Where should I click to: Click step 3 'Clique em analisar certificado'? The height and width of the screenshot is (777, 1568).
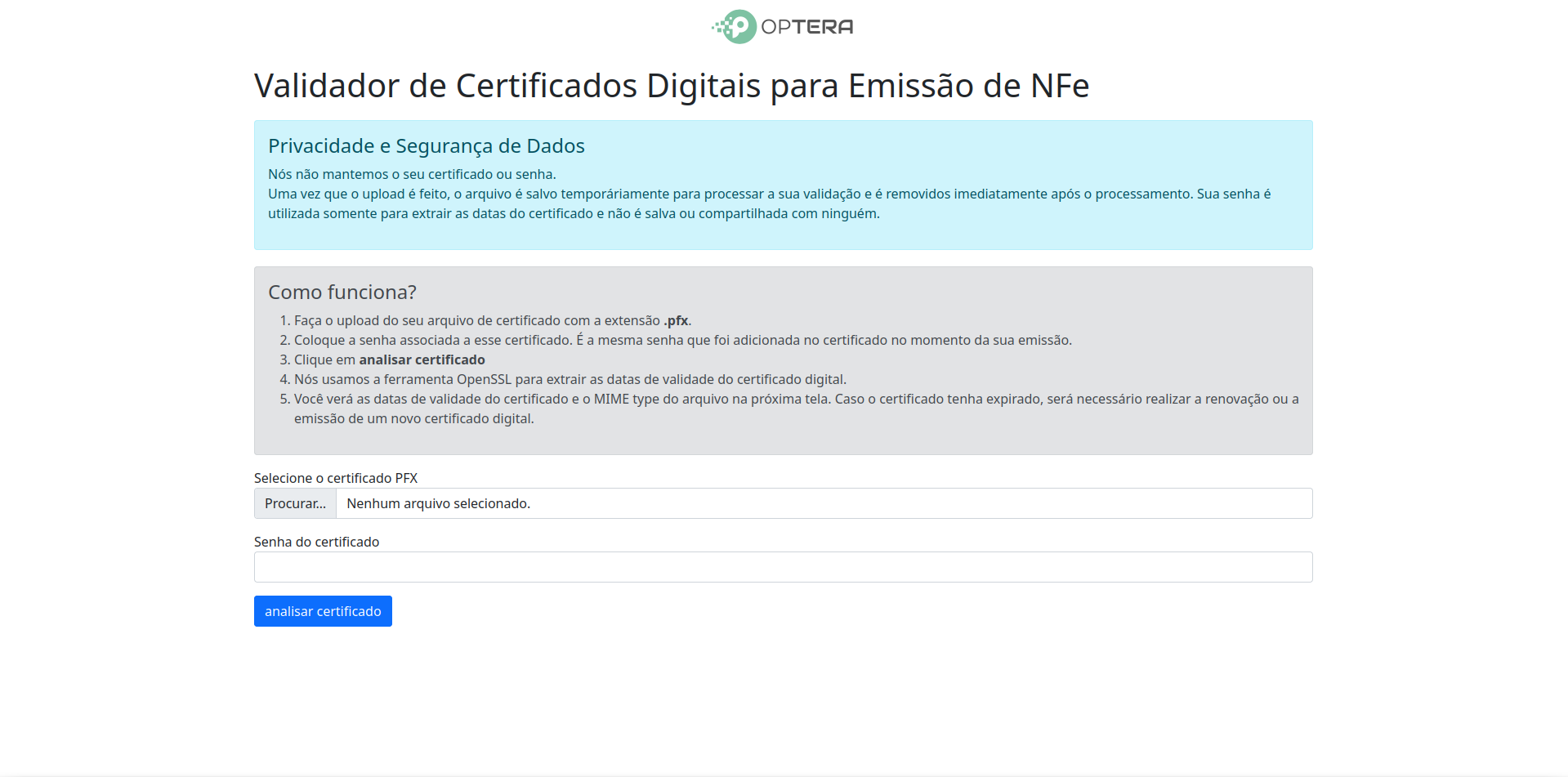pyautogui.click(x=390, y=359)
